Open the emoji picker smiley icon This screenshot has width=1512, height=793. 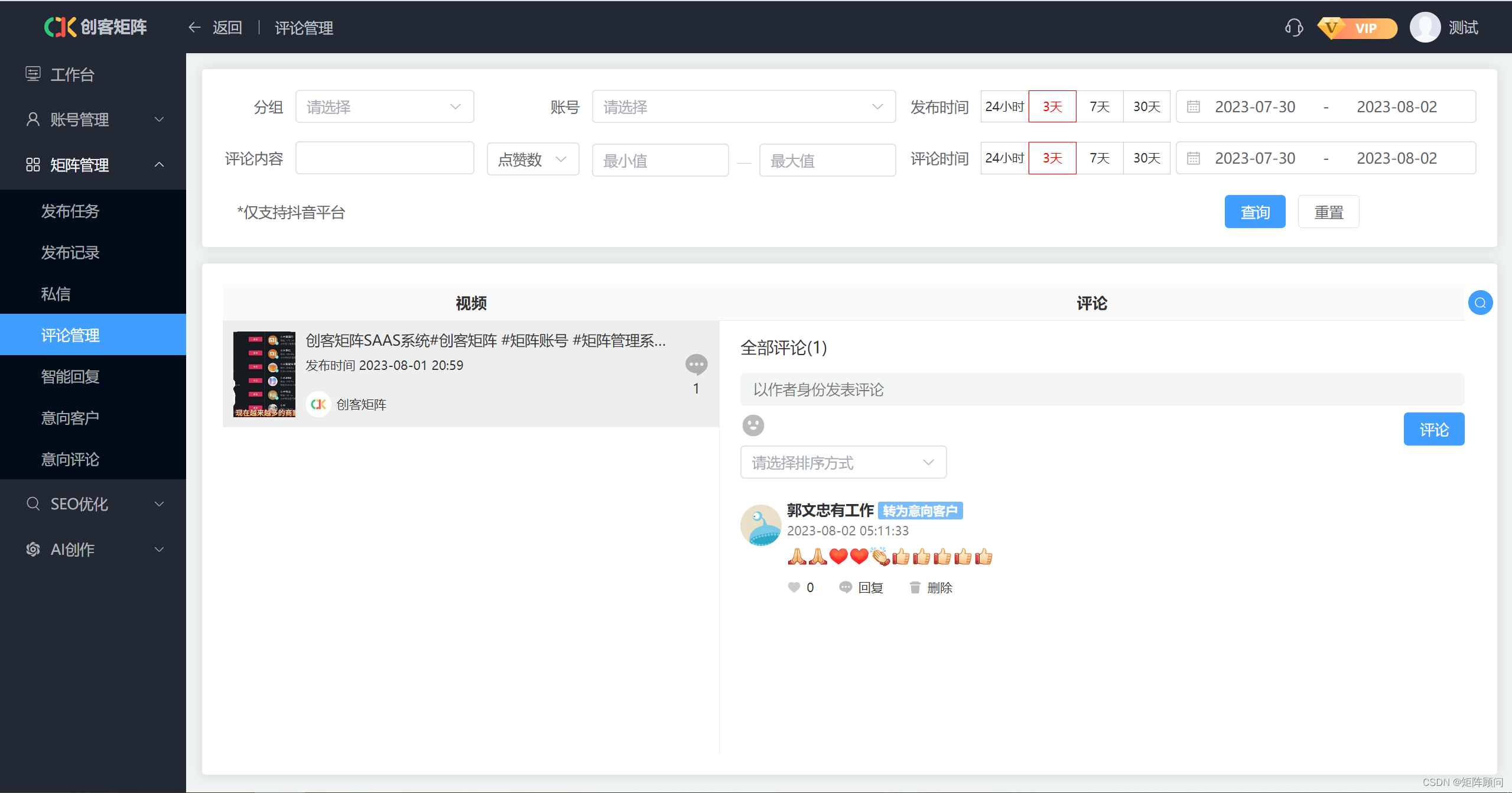point(753,425)
